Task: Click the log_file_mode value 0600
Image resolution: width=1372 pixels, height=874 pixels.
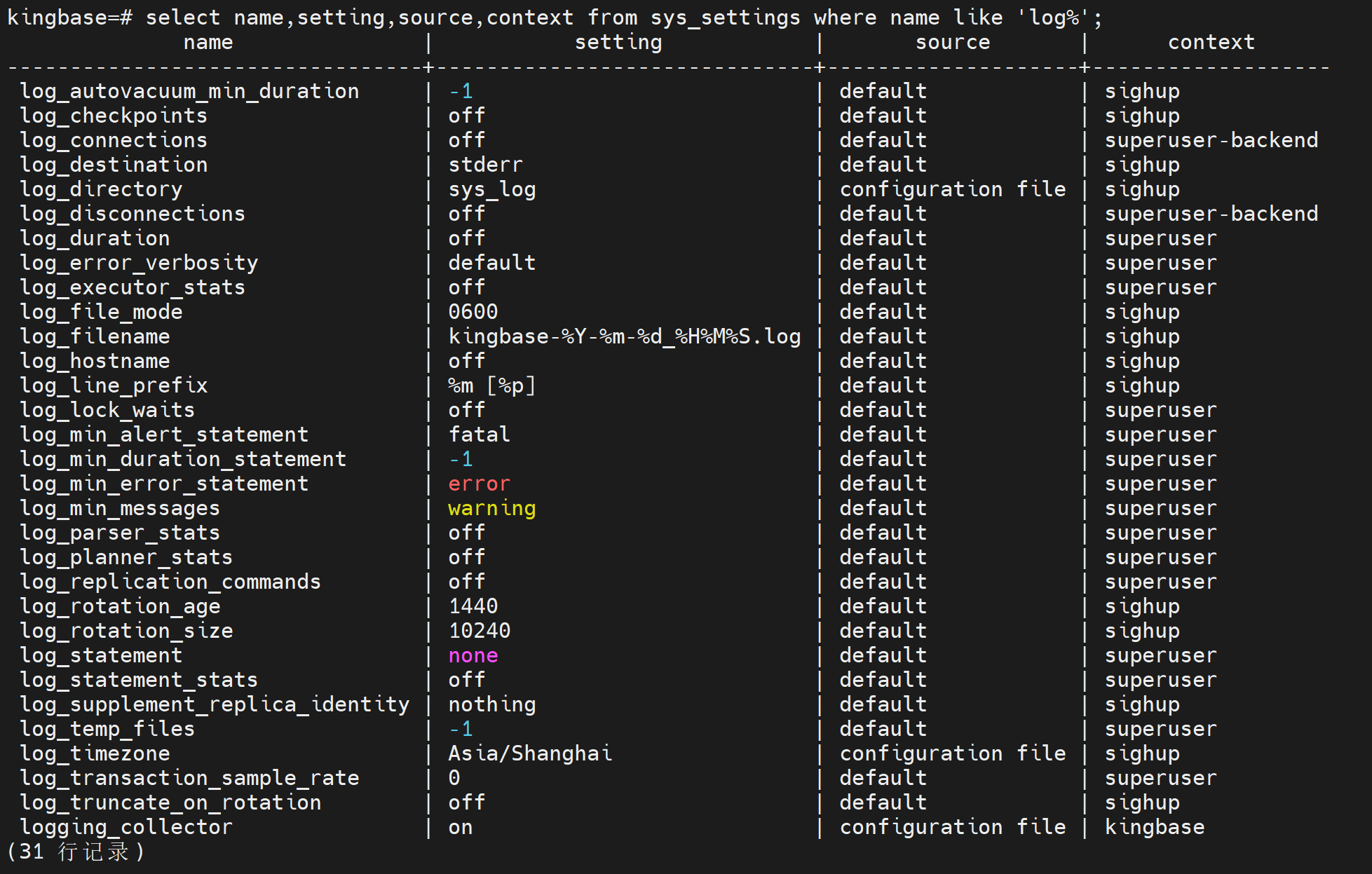Action: (473, 313)
